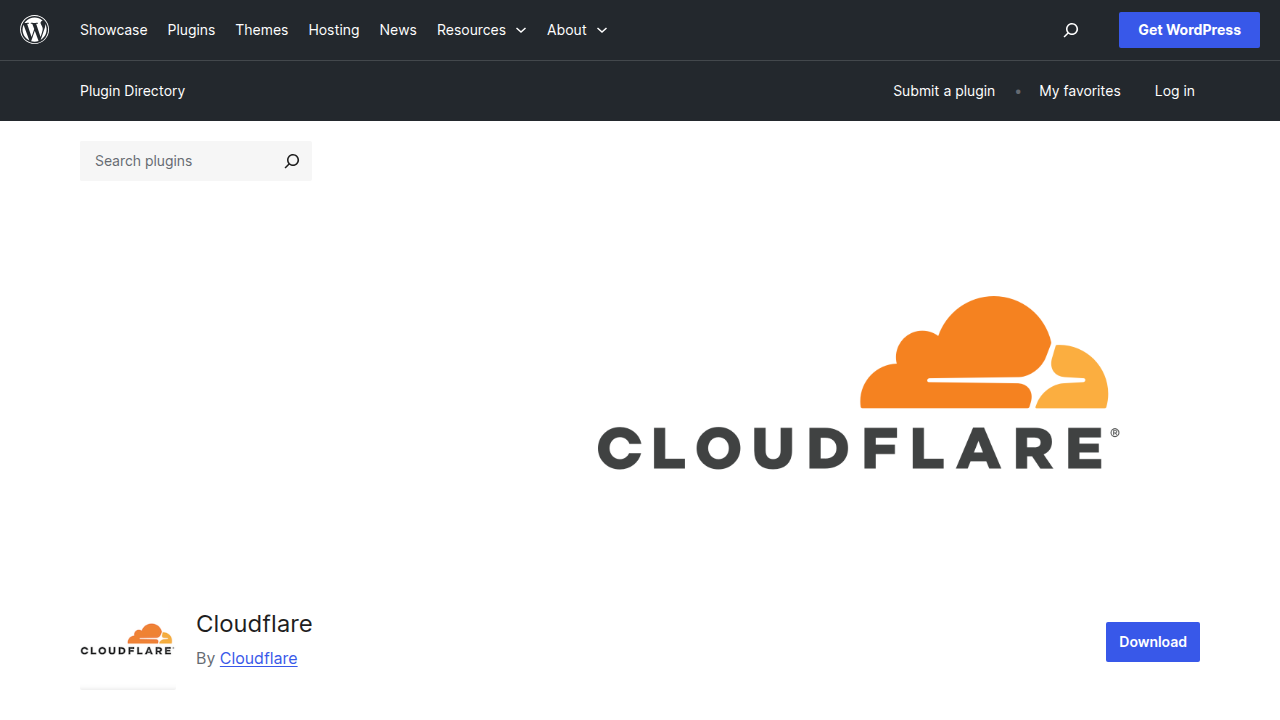Click the Get WordPress button

(1189, 30)
